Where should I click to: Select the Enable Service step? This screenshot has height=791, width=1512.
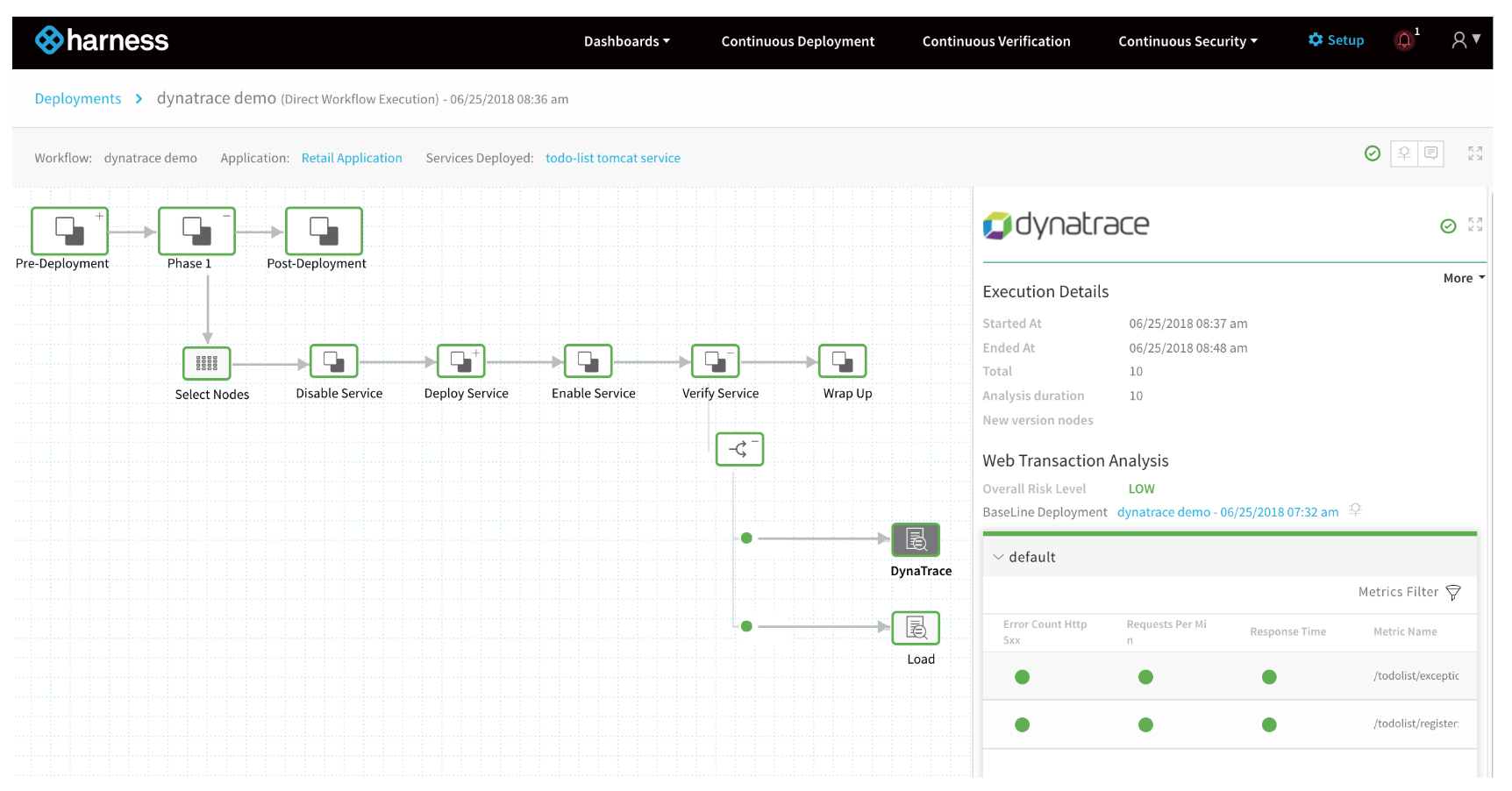click(x=588, y=361)
